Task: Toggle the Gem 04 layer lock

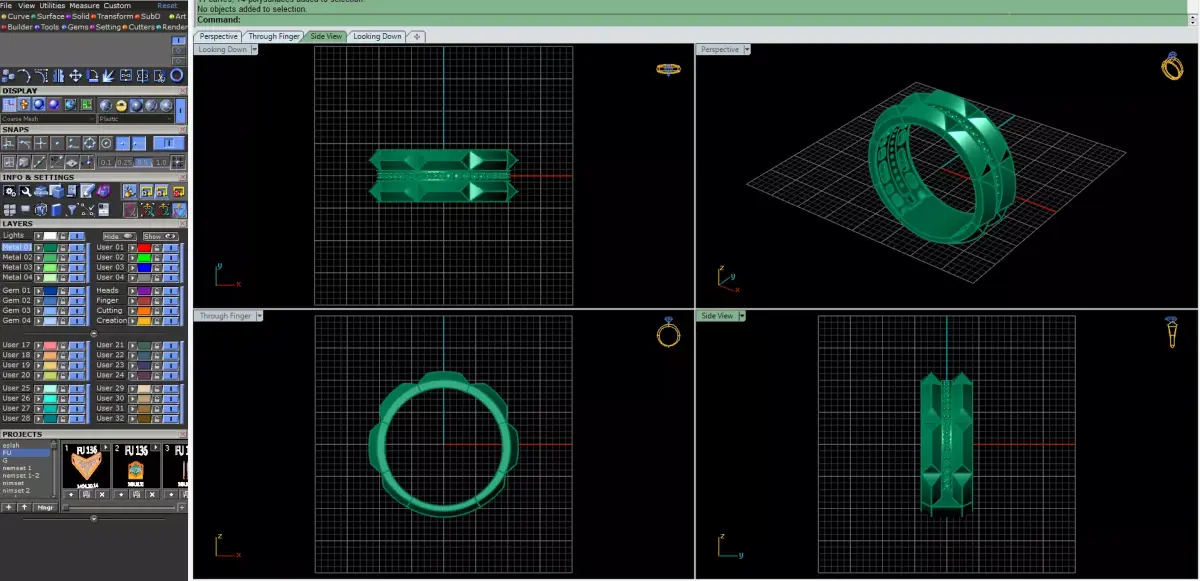Action: coord(63,321)
